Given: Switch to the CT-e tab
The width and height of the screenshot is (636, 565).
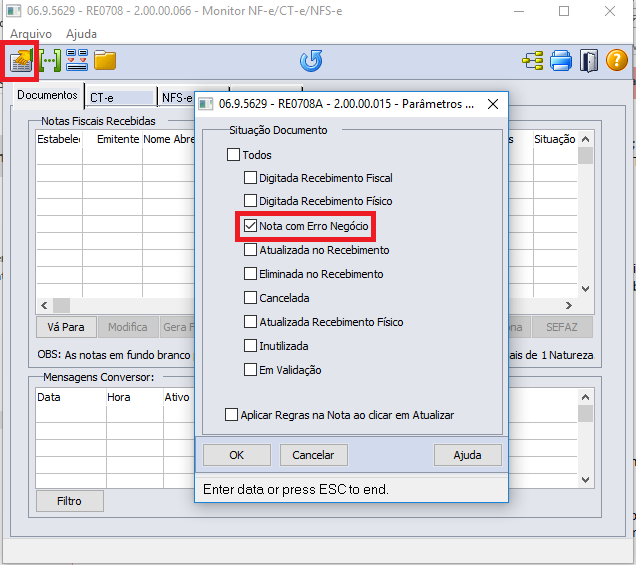Looking at the screenshot, I should tap(121, 98).
